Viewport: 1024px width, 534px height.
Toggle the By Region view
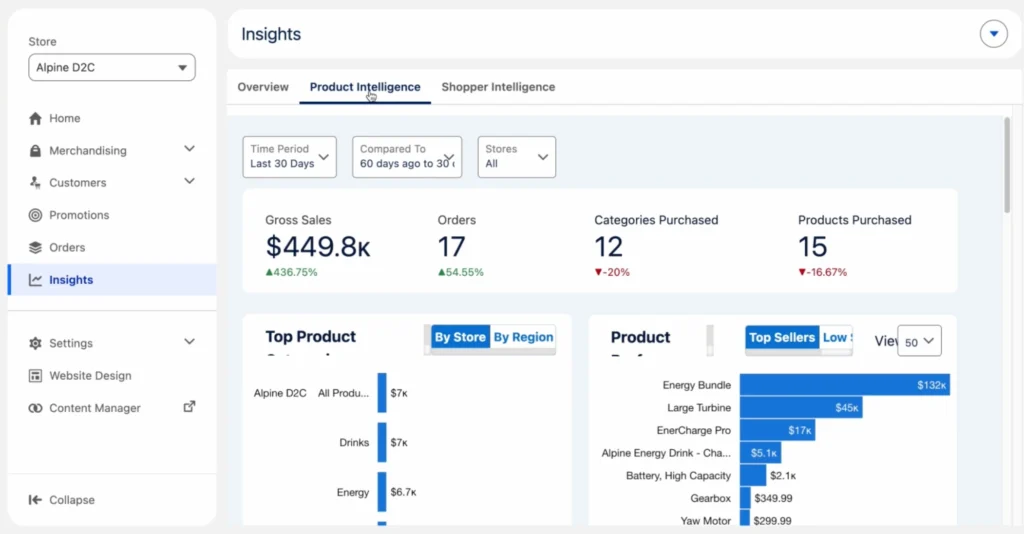(523, 337)
